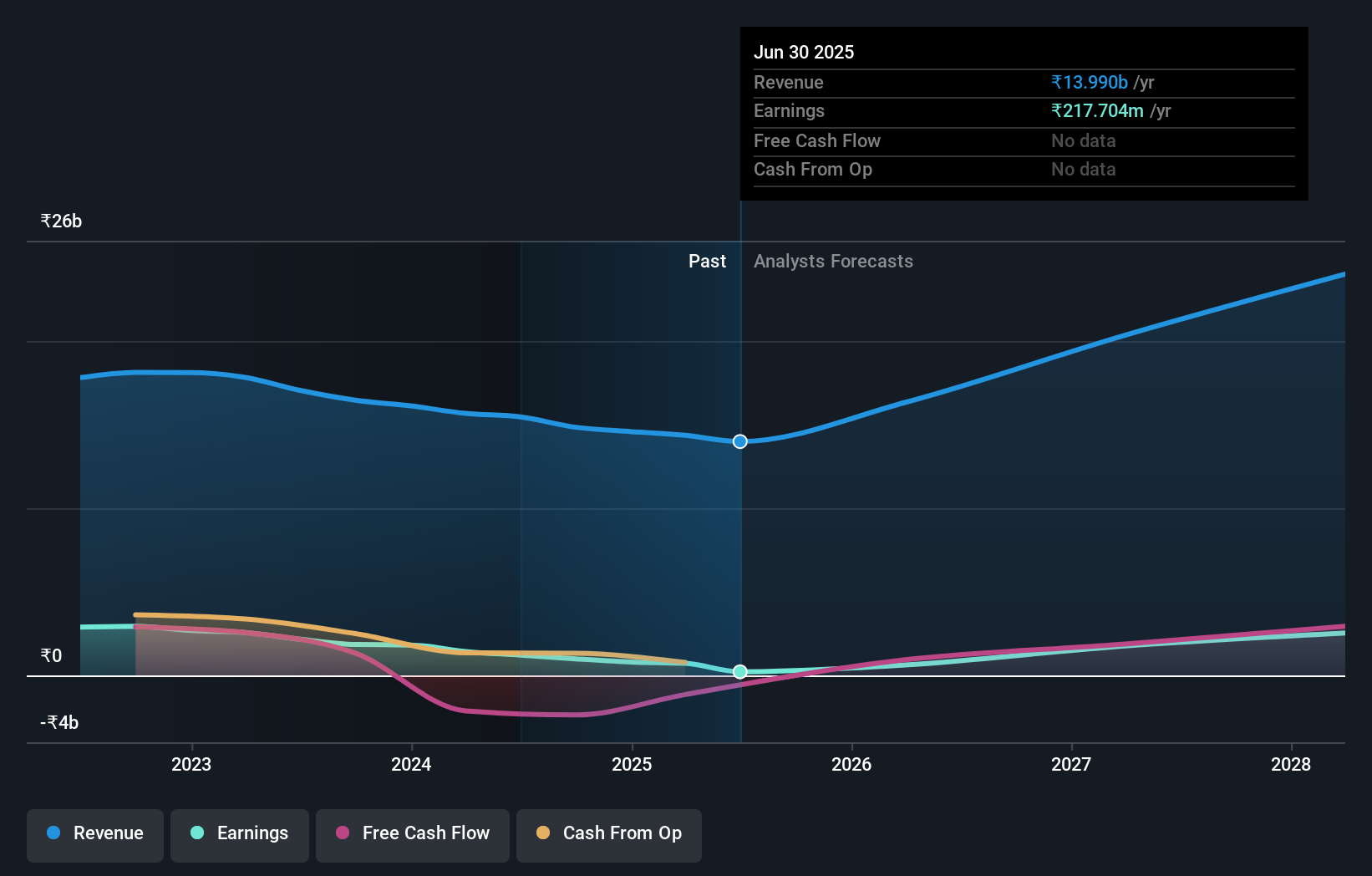Click the Revenue row label in tooltip
The height and width of the screenshot is (876, 1372).
pyautogui.click(x=788, y=83)
